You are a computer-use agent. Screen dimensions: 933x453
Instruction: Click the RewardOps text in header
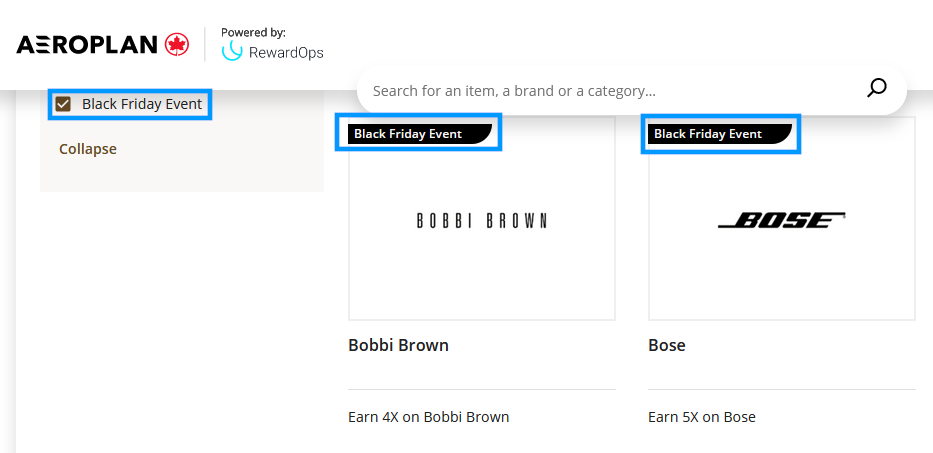pos(286,53)
